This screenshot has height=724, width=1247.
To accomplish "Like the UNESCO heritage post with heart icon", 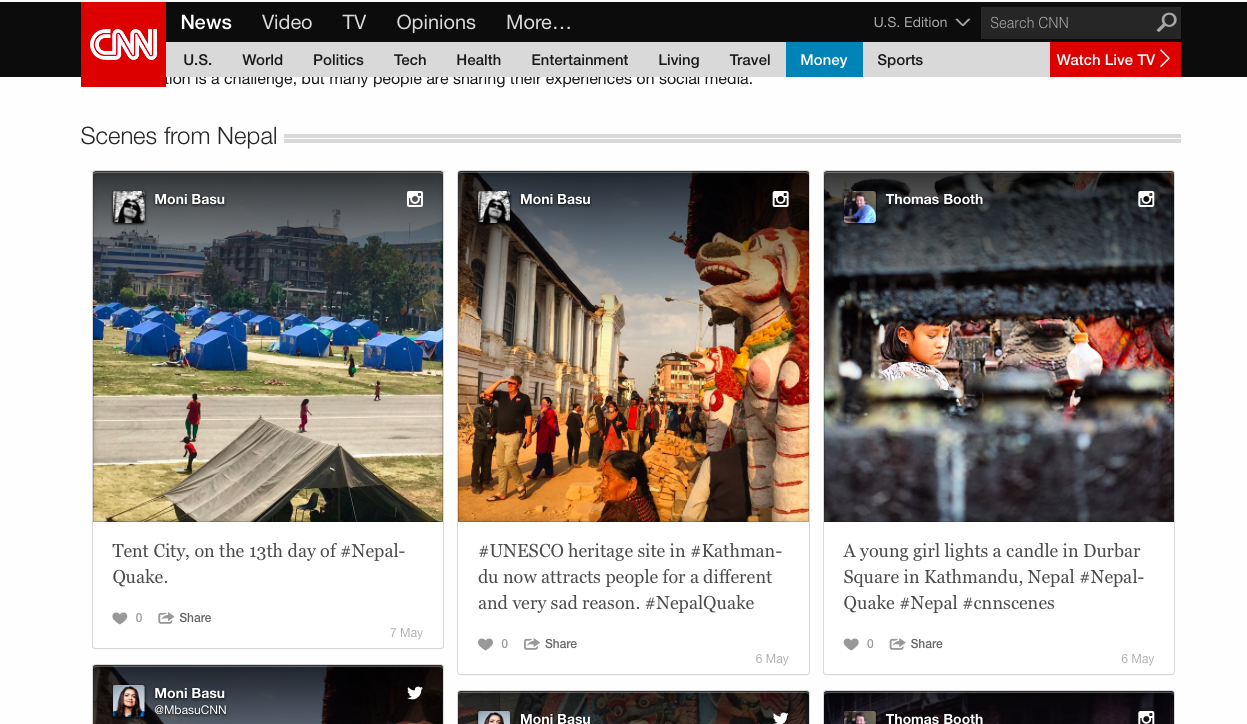I will pyautogui.click(x=486, y=644).
